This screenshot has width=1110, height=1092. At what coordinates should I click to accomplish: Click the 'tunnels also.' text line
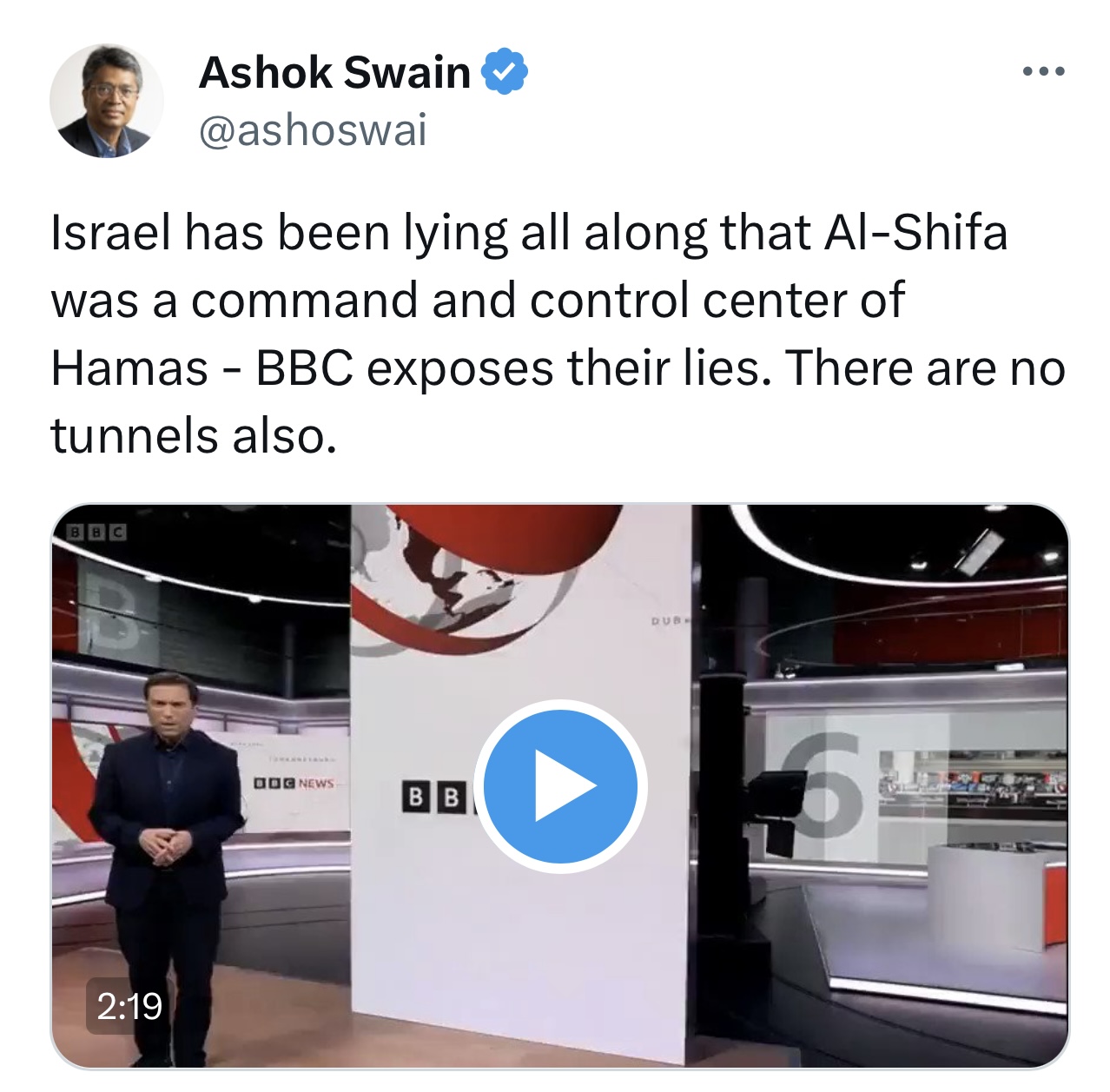(193, 435)
